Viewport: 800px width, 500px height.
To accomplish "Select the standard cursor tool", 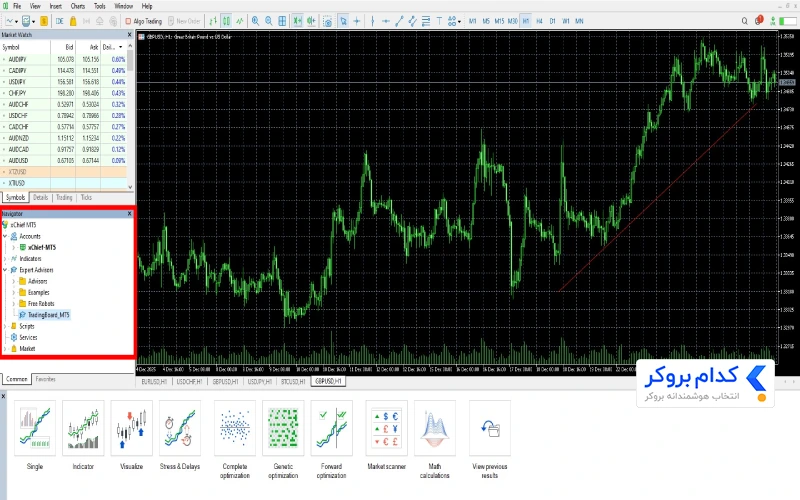I will pos(343,21).
